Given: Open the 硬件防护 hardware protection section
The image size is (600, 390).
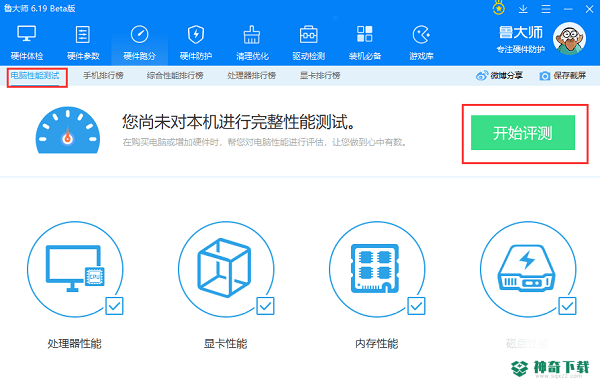Looking at the screenshot, I should 196,43.
